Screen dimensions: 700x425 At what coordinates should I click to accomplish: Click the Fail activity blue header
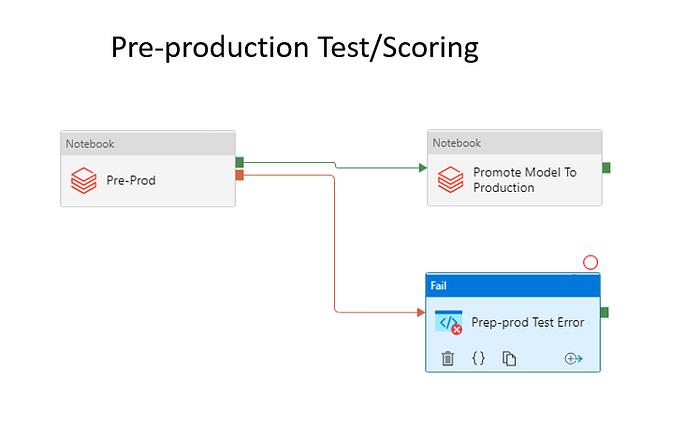[513, 285]
